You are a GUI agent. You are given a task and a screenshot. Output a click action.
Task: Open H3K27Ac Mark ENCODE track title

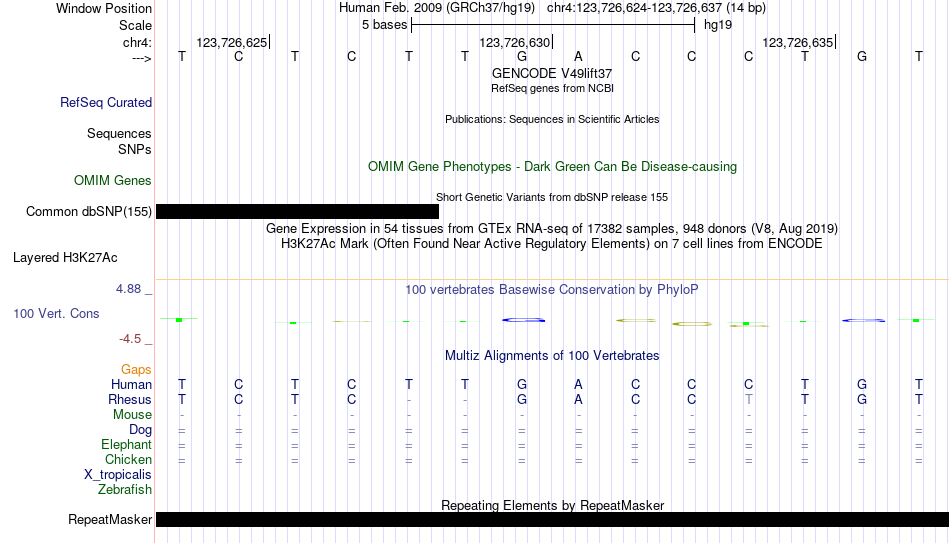(x=552, y=244)
